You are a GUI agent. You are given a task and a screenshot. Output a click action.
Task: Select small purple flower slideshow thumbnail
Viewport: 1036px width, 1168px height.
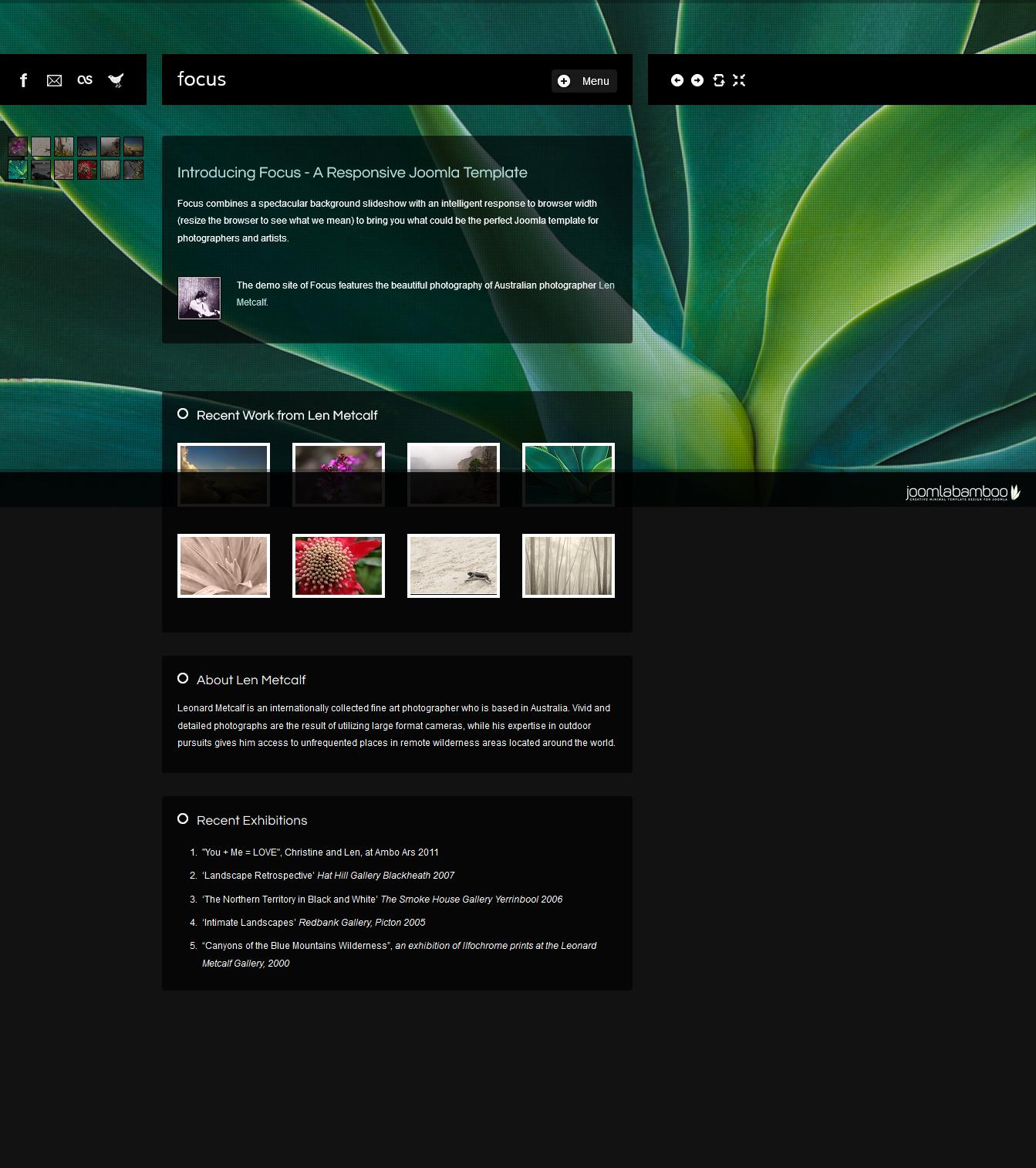click(18, 147)
